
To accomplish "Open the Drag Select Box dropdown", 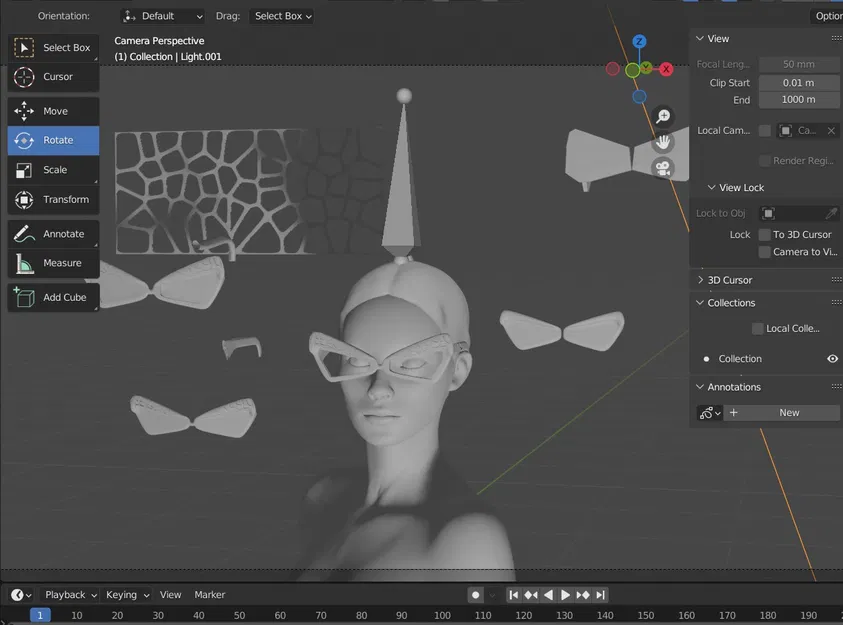I will point(282,16).
